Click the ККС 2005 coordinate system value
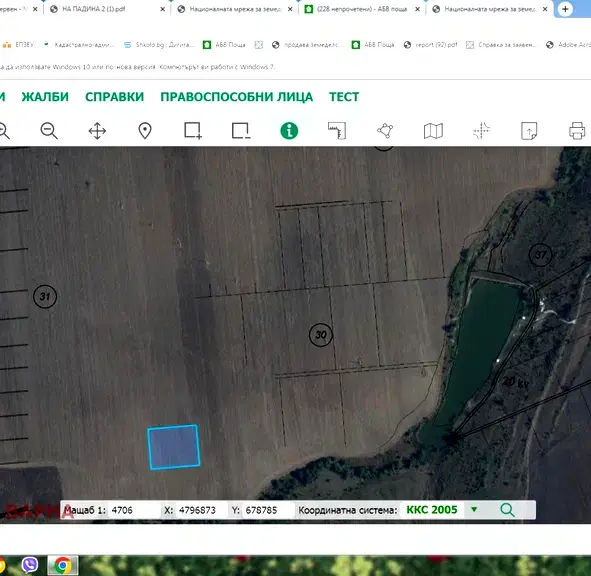 (x=432, y=510)
